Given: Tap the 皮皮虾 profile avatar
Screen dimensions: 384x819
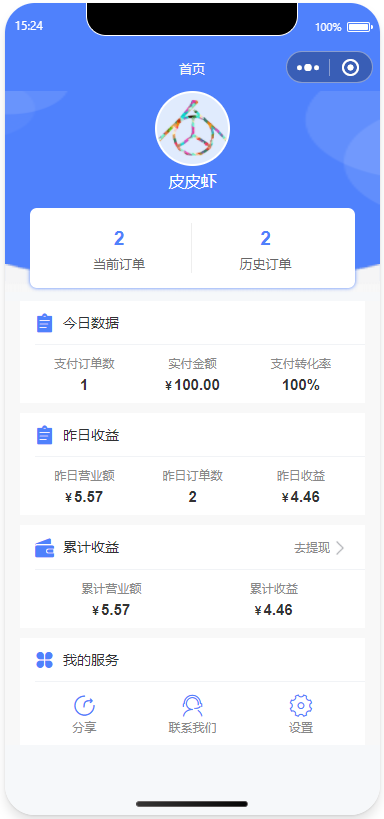Looking at the screenshot, I should [x=192, y=128].
